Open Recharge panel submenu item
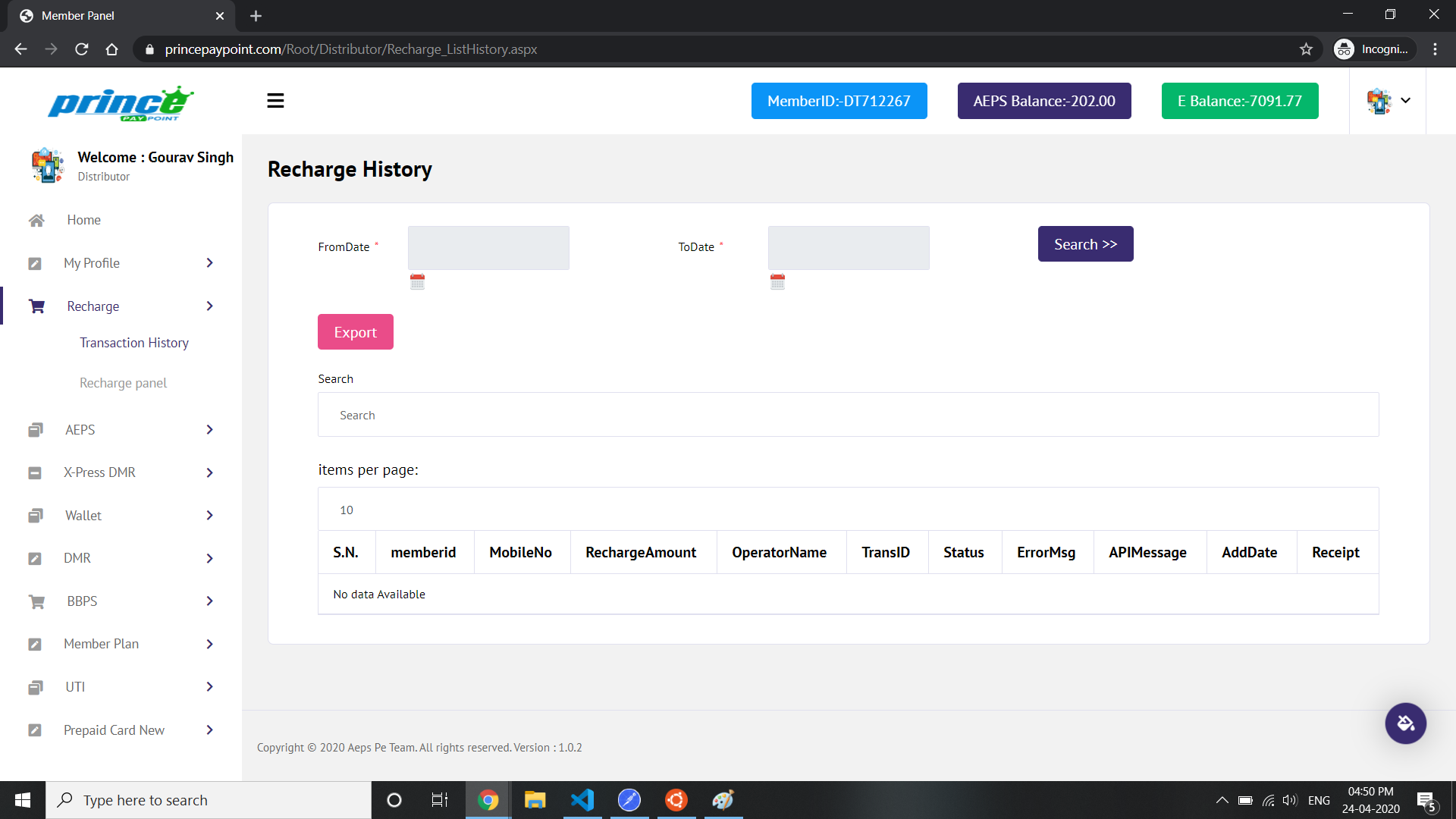 coord(123,383)
